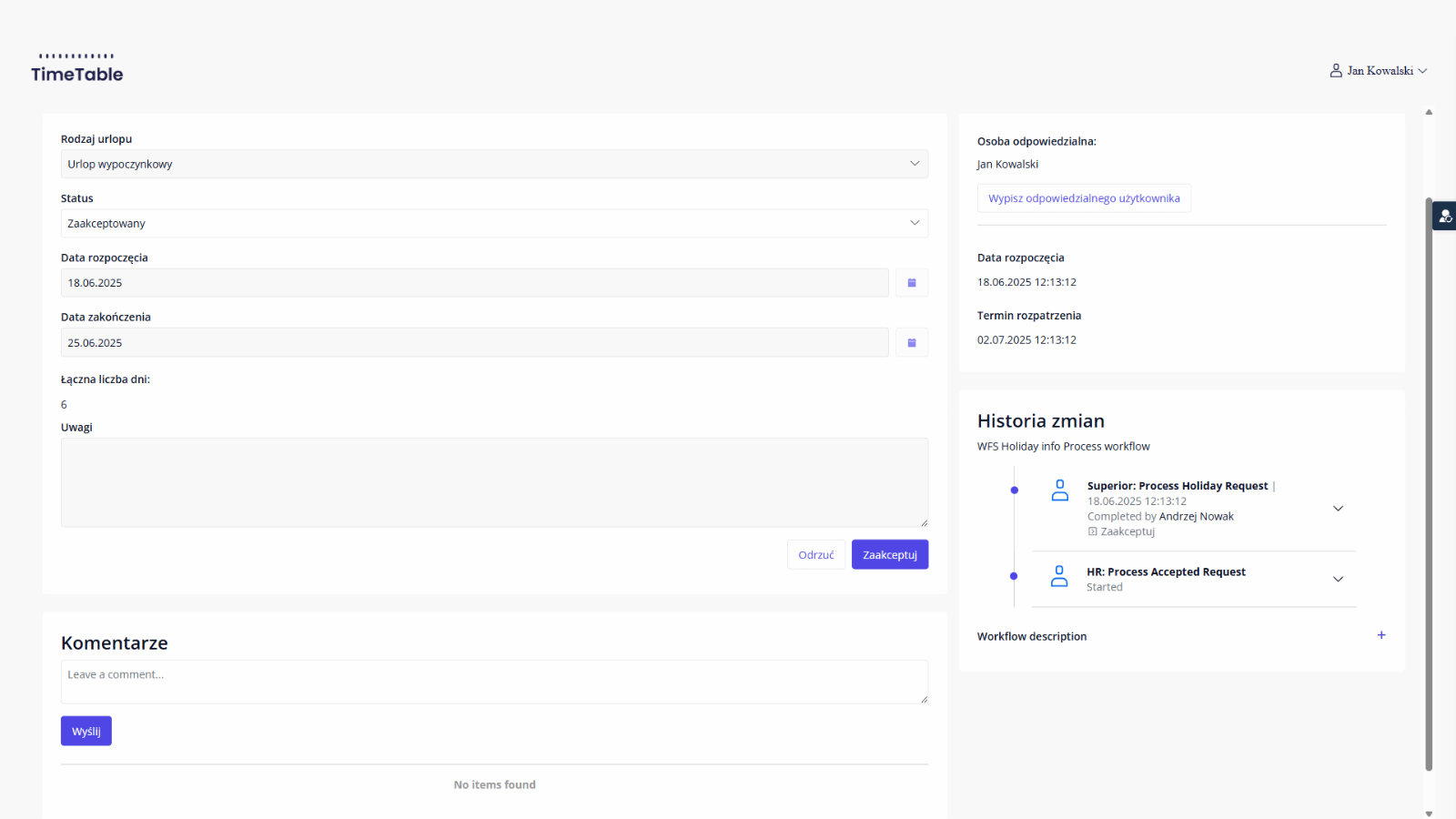
Task: Click the Termin rozpatrzenia value 02.07.2025 12:13:12
Action: tap(1026, 340)
